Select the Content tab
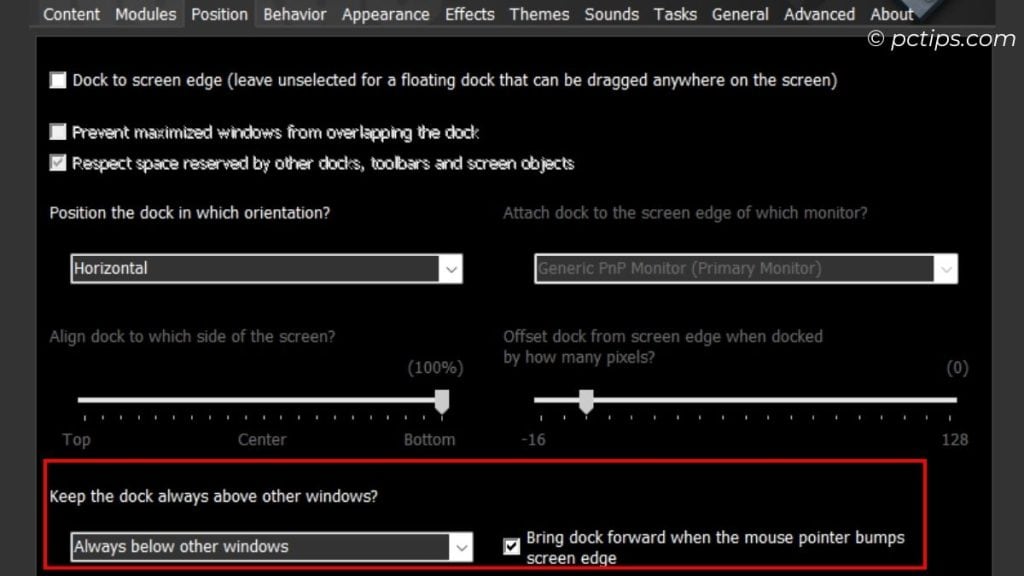Viewport: 1024px width, 576px height. 71,14
